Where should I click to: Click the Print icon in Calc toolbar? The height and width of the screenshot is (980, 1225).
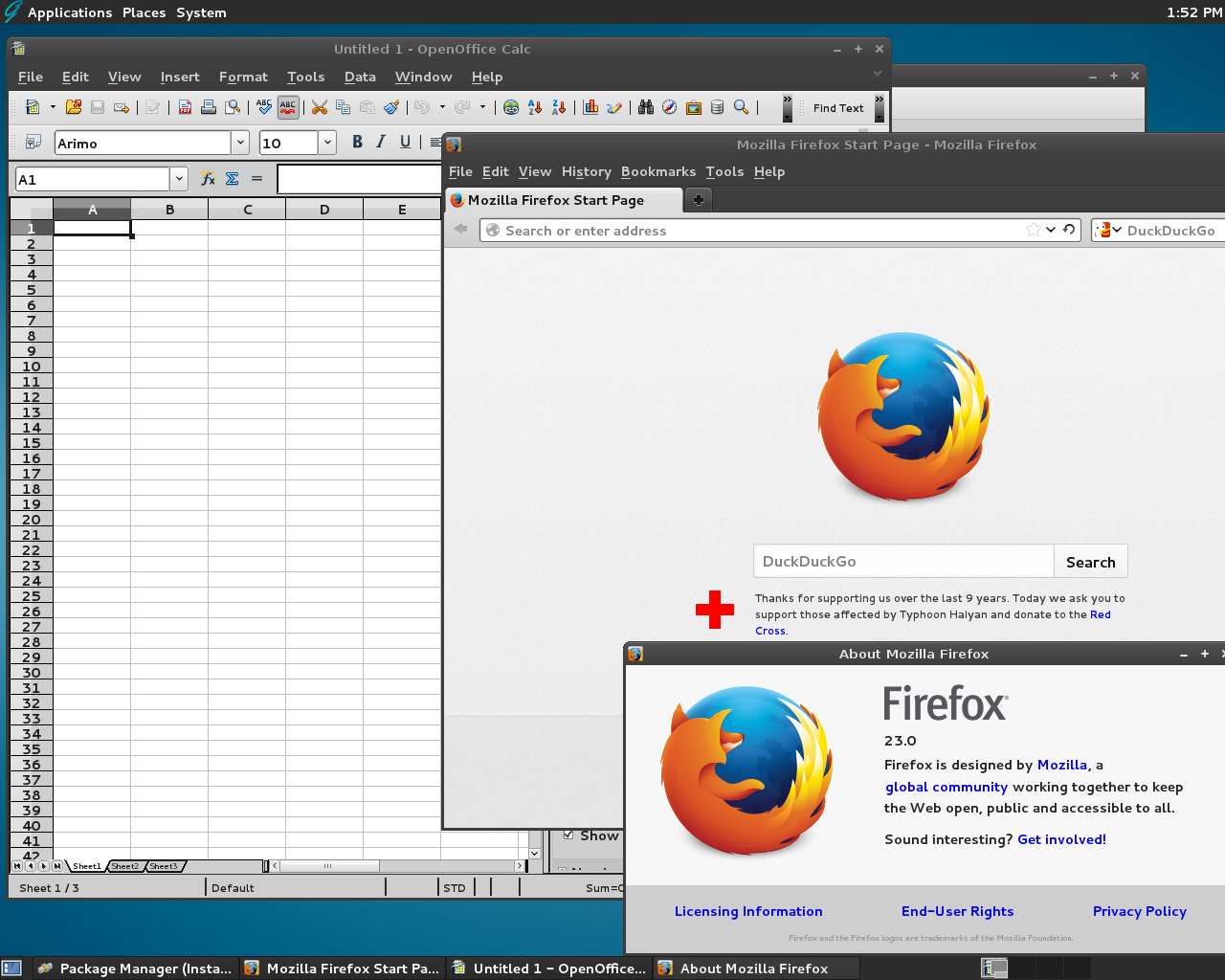coord(208,107)
